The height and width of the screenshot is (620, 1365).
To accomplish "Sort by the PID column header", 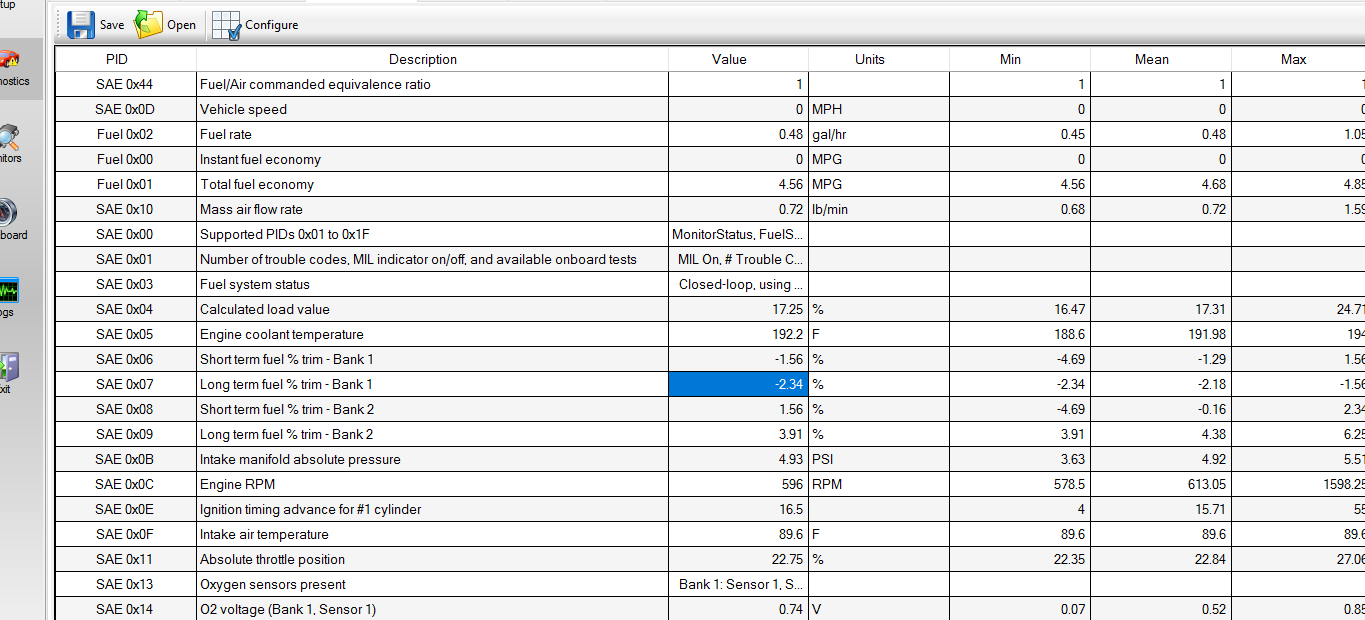I will tap(125, 59).
